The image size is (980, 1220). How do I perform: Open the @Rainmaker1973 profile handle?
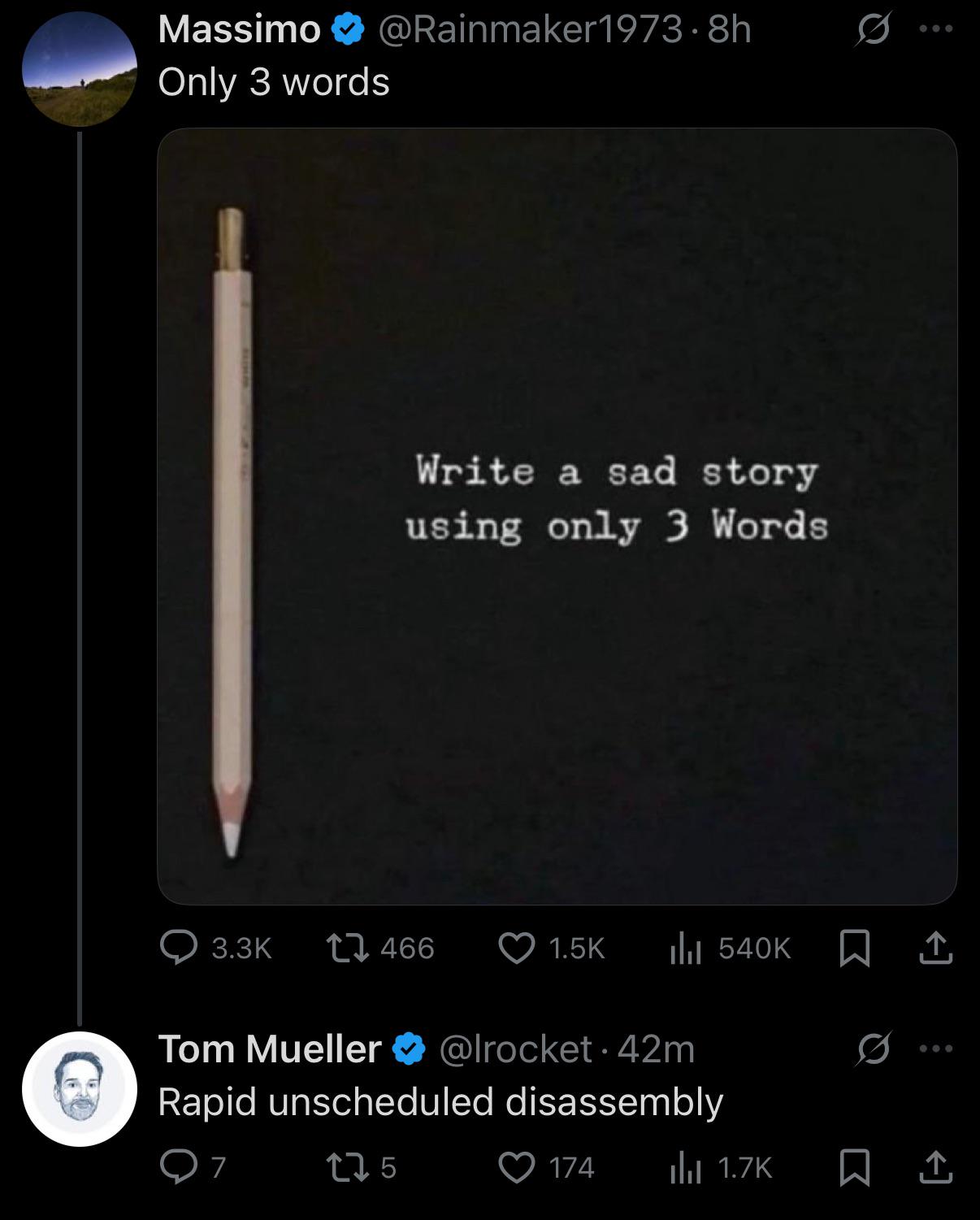530,30
